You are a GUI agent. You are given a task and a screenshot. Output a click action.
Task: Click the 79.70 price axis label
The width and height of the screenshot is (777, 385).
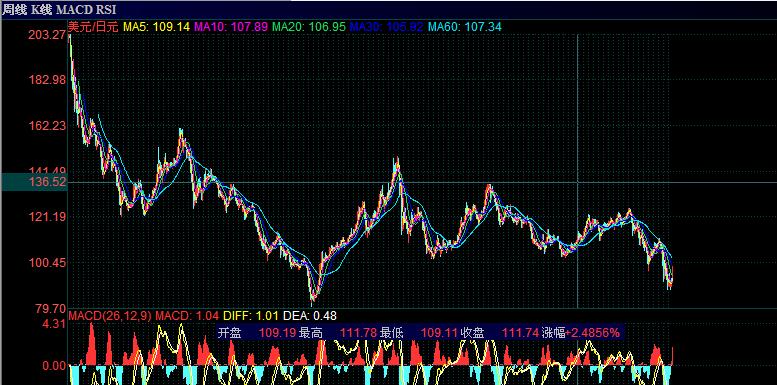point(51,309)
